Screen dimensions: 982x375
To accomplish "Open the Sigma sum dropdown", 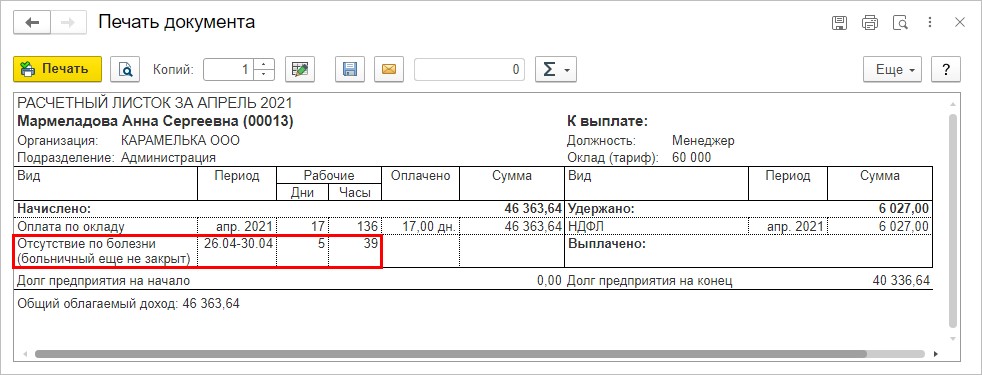I will [556, 69].
